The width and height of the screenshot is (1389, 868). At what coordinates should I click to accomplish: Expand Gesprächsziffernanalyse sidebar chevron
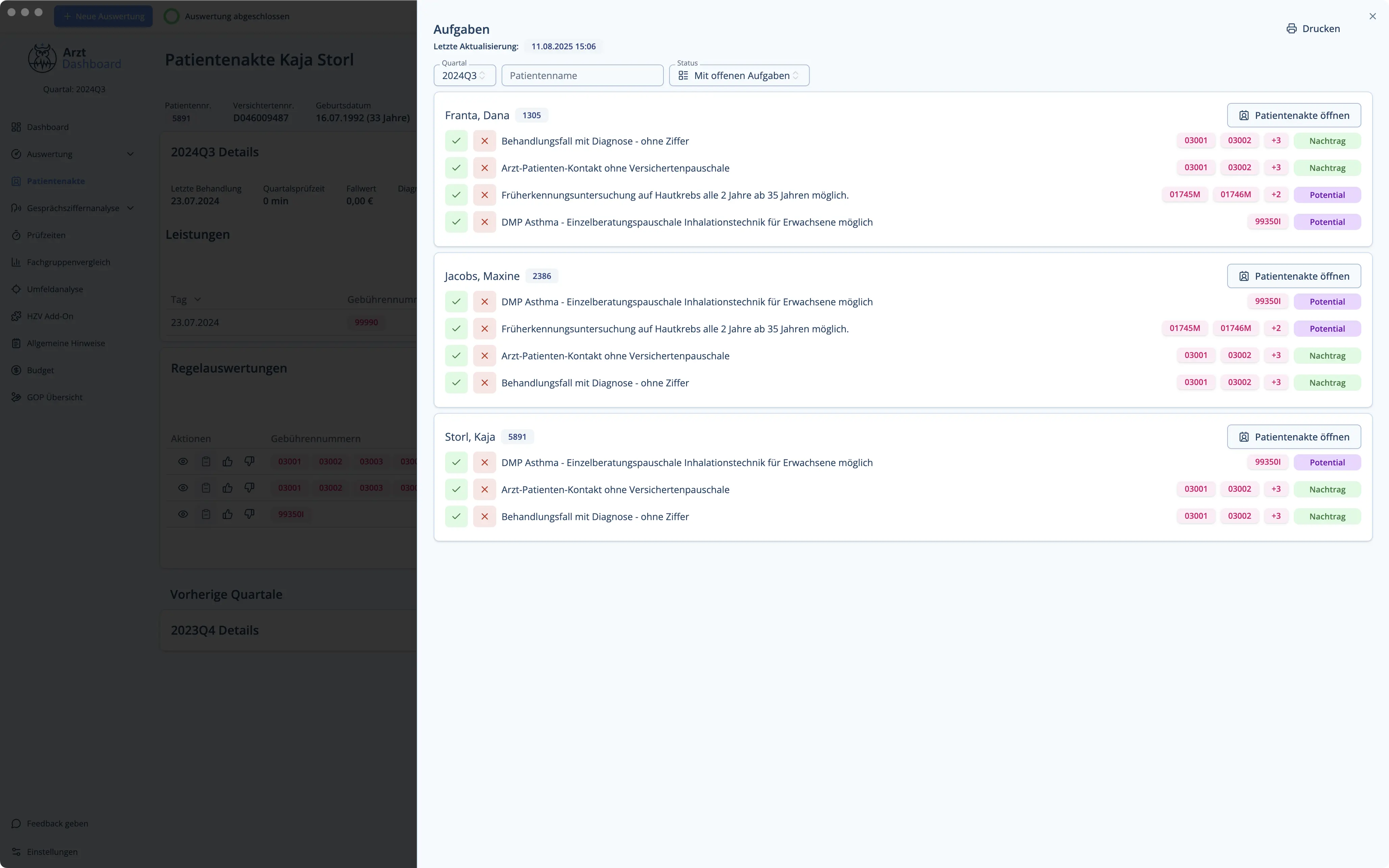[x=130, y=208]
